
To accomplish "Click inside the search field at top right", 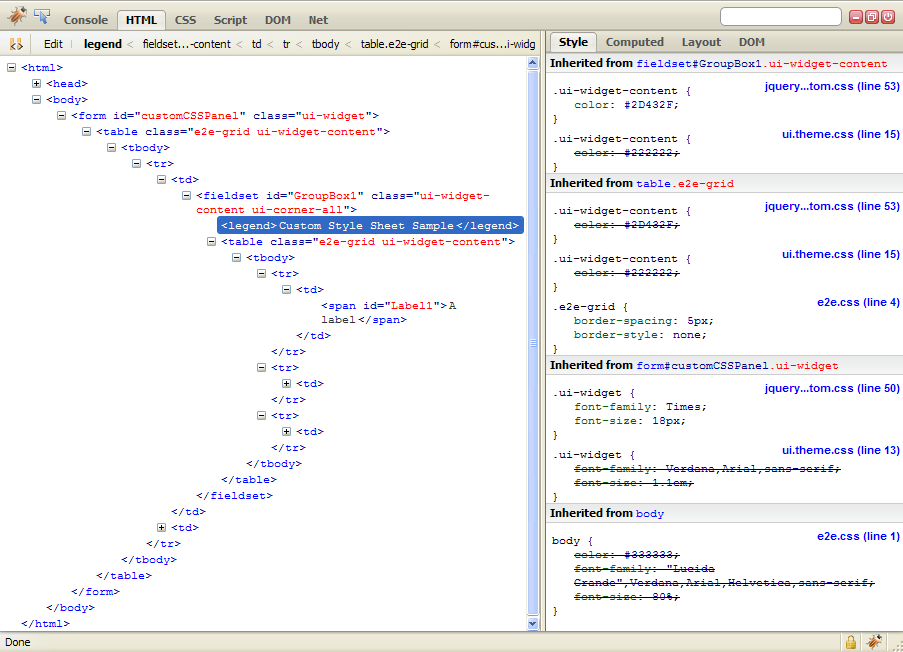I will [780, 15].
